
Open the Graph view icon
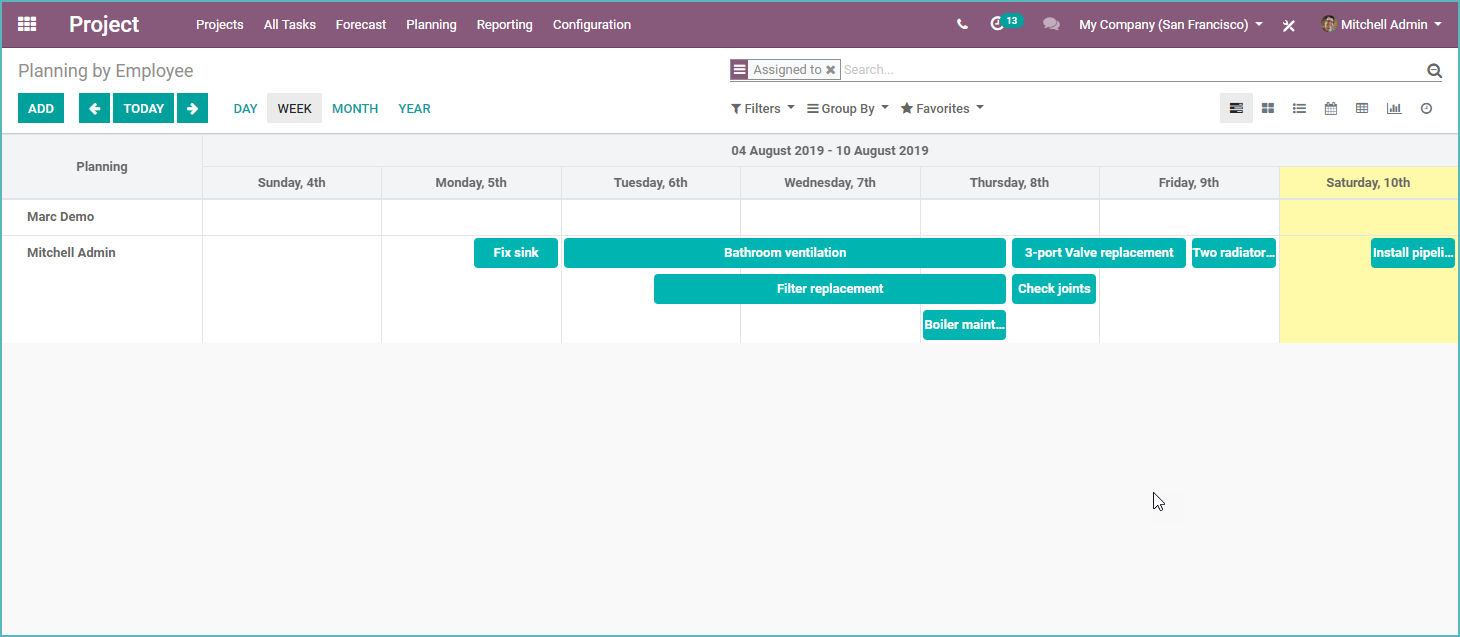click(1394, 108)
